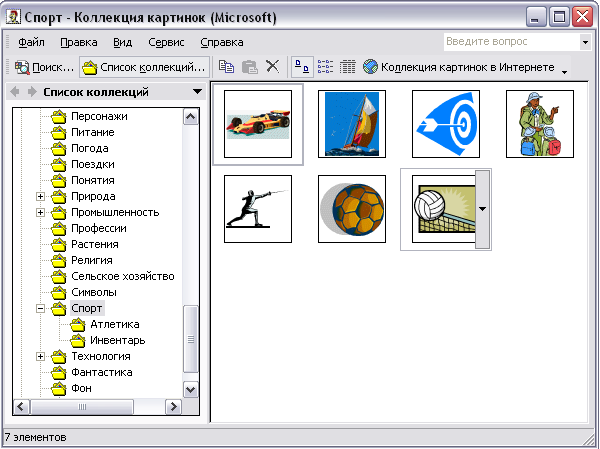This screenshot has height=449, width=600.
Task: Select the Персонажи folder
Action: pyautogui.click(x=99, y=116)
